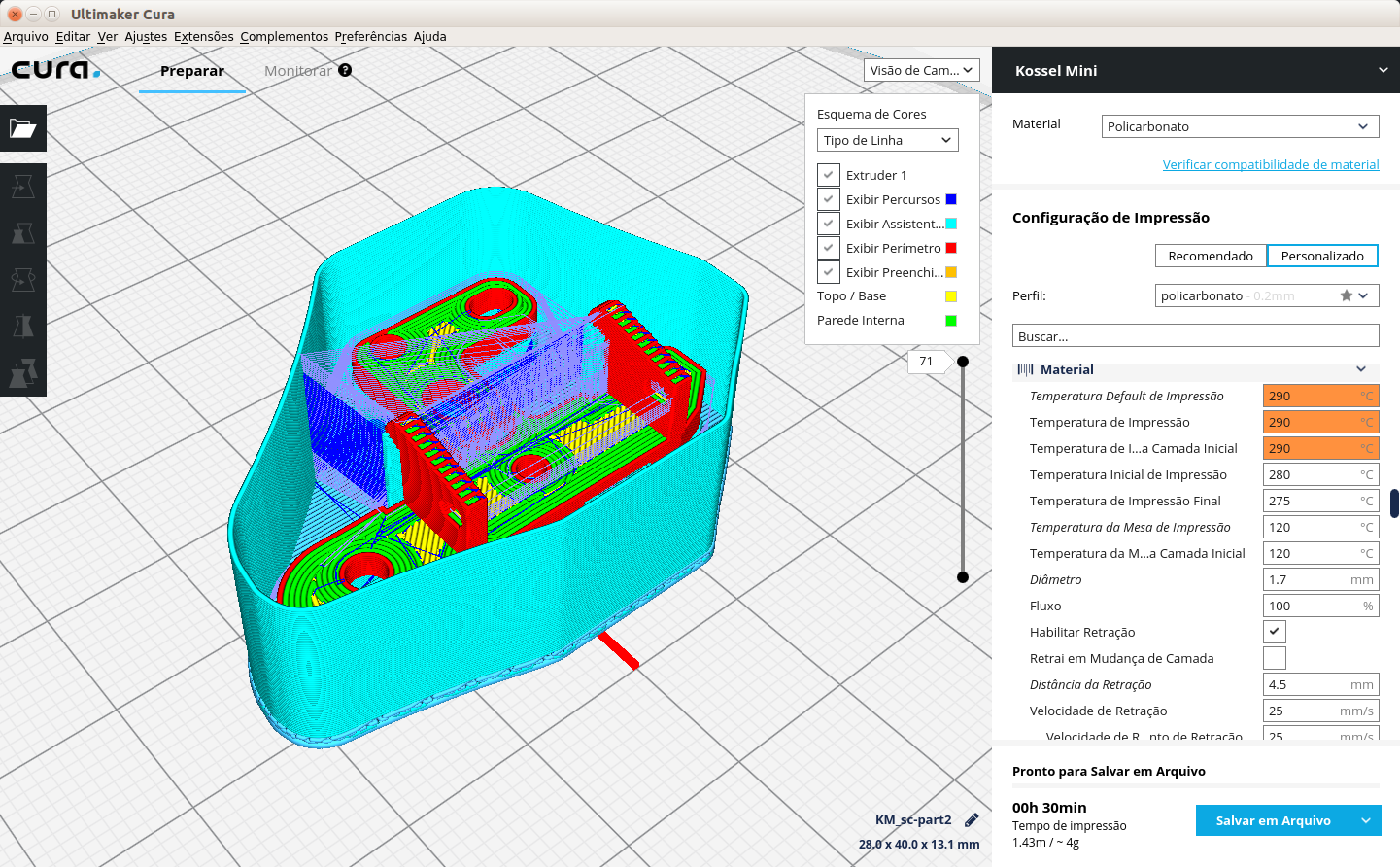
Task: Click the Temperatura Default de Impressão field
Action: click(x=1321, y=396)
